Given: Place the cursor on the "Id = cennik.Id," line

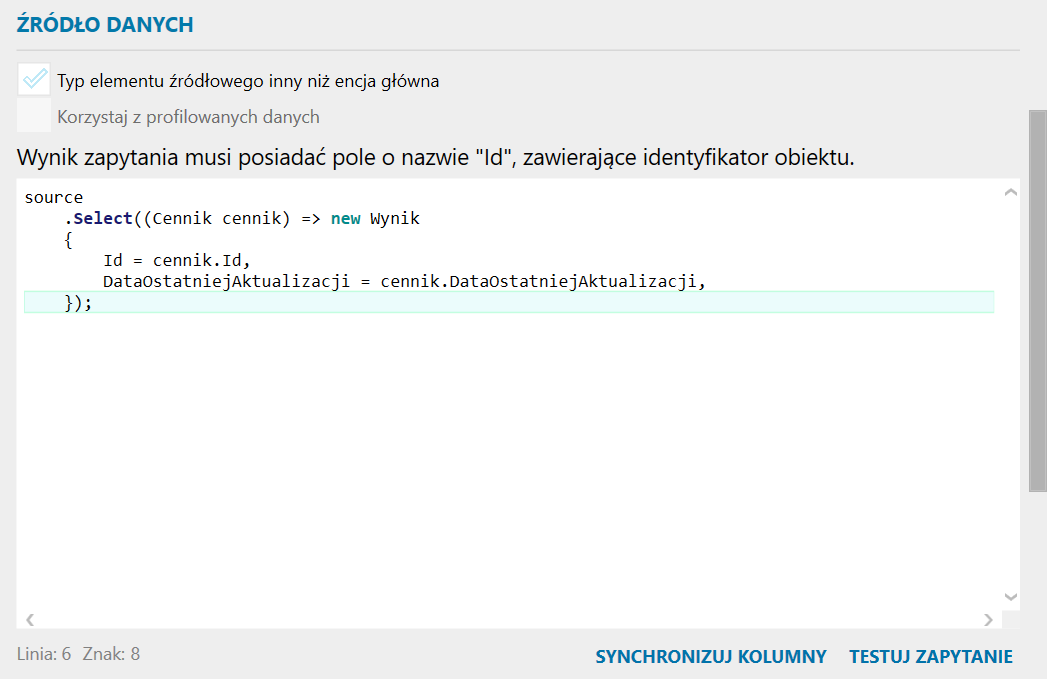Looking at the screenshot, I should click(176, 261).
